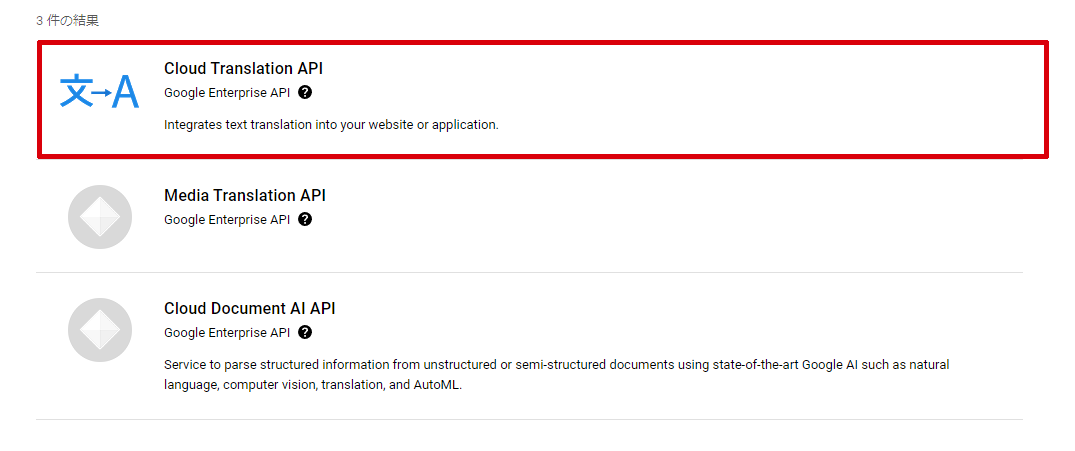This screenshot has height=451, width=1075.
Task: Select Google Enterprise API label under Cloud Document AI
Action: point(227,332)
